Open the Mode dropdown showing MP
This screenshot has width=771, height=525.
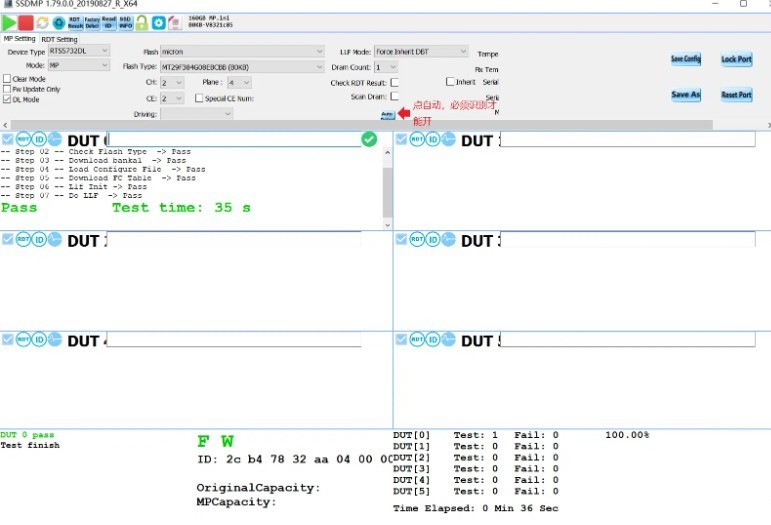79,65
